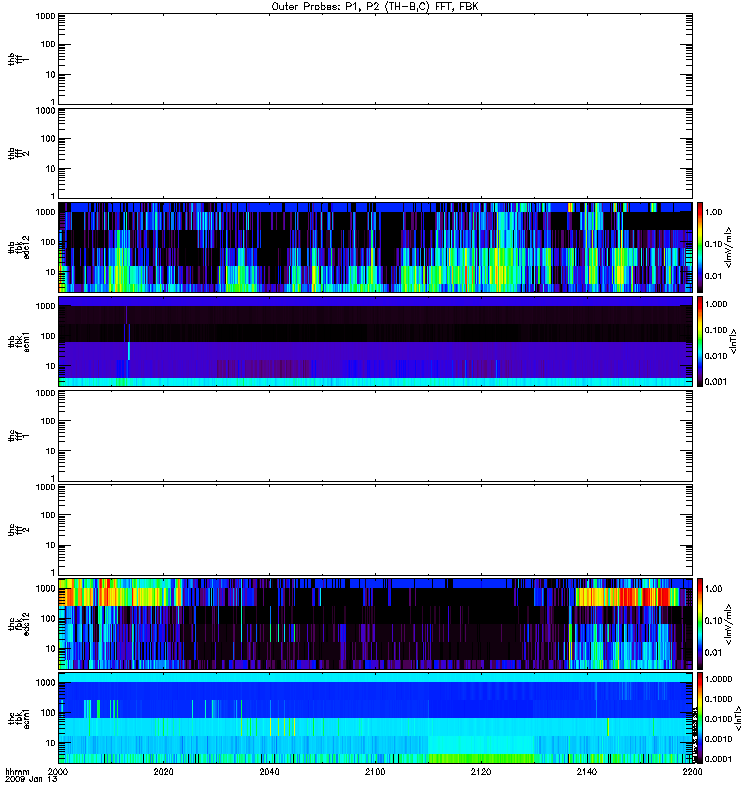Click the 2200 time-axis label
750x800 pixels.
coord(692,771)
